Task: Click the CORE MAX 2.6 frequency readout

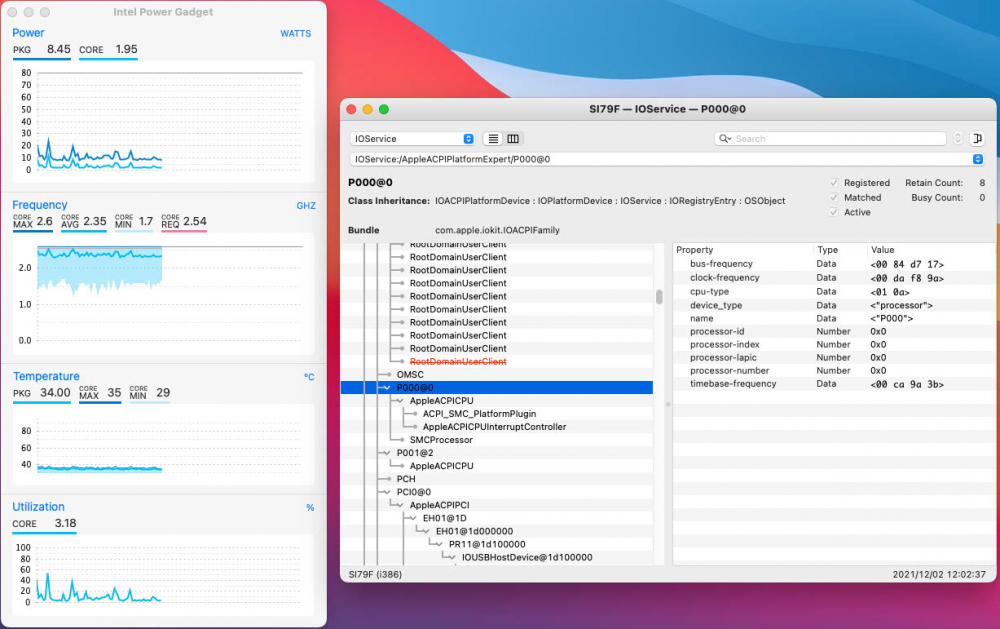Action: point(33,221)
